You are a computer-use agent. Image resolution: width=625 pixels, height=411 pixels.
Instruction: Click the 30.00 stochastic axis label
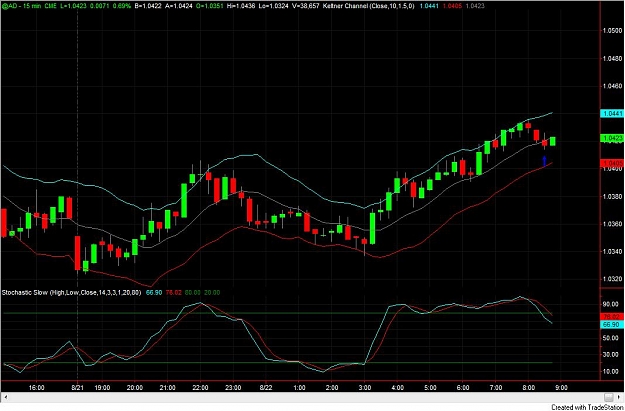coord(612,355)
